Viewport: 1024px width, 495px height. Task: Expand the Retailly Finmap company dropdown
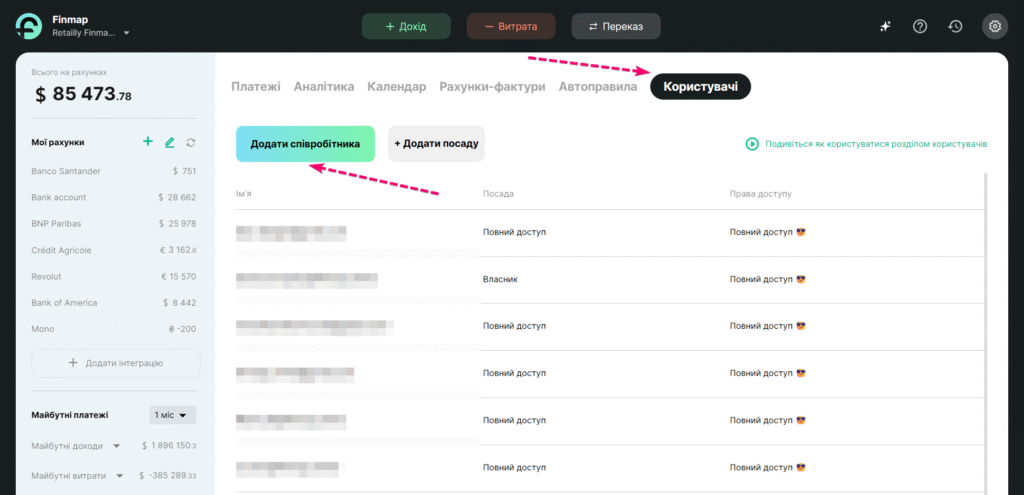click(x=126, y=33)
